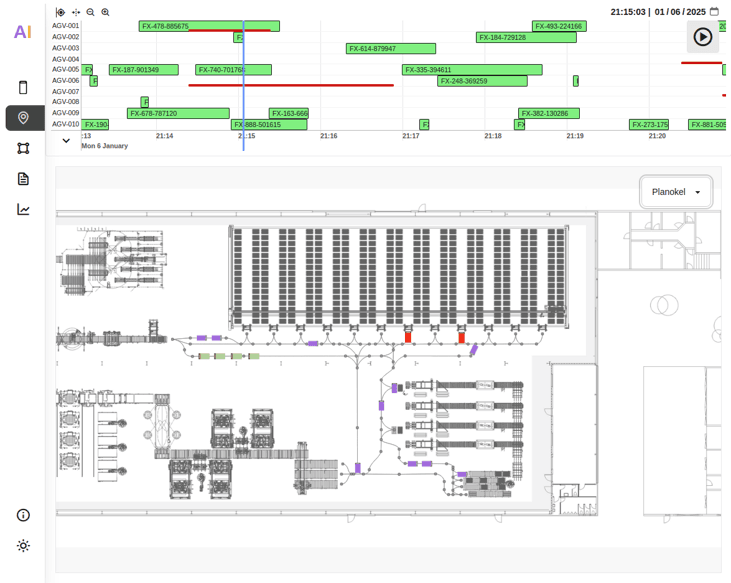Select task FX-493-224166 on AGV-001
Viewport: 731px width, 583px height.
(x=559, y=26)
